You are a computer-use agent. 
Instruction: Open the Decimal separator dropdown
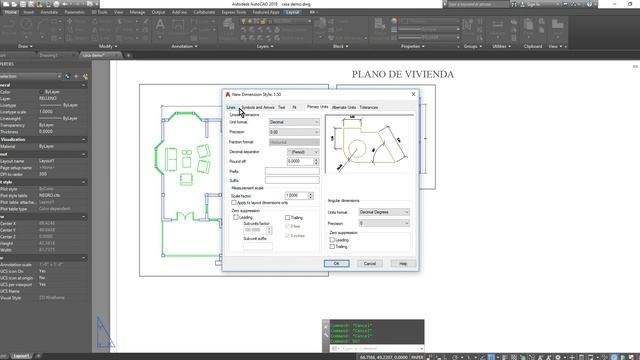pos(302,152)
